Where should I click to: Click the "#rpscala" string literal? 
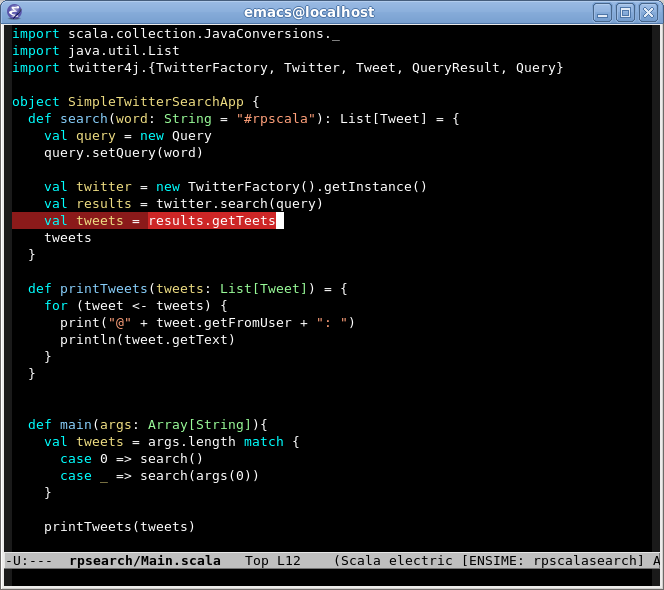pos(276,119)
